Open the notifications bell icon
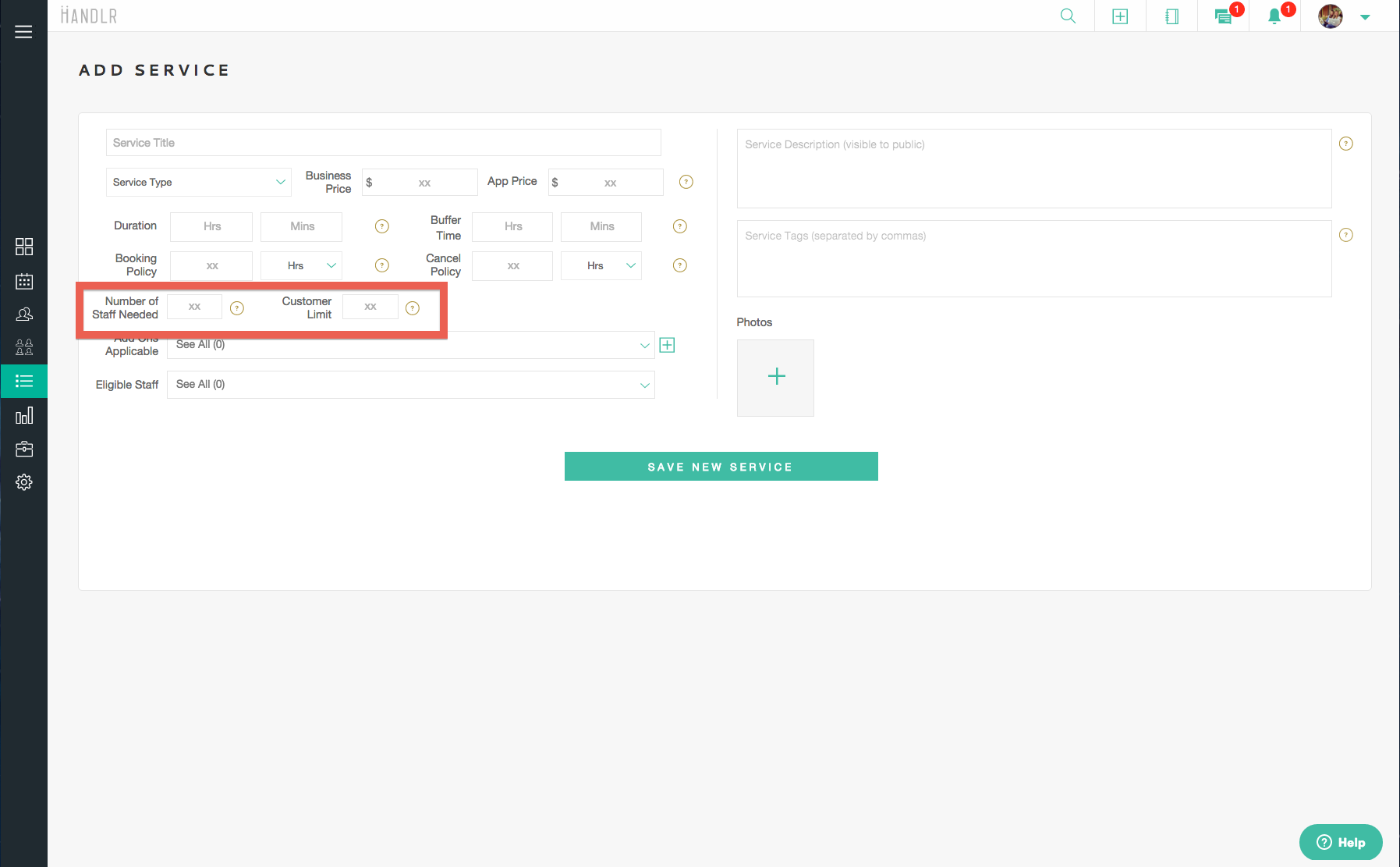The height and width of the screenshot is (867, 1400). coord(1274,16)
